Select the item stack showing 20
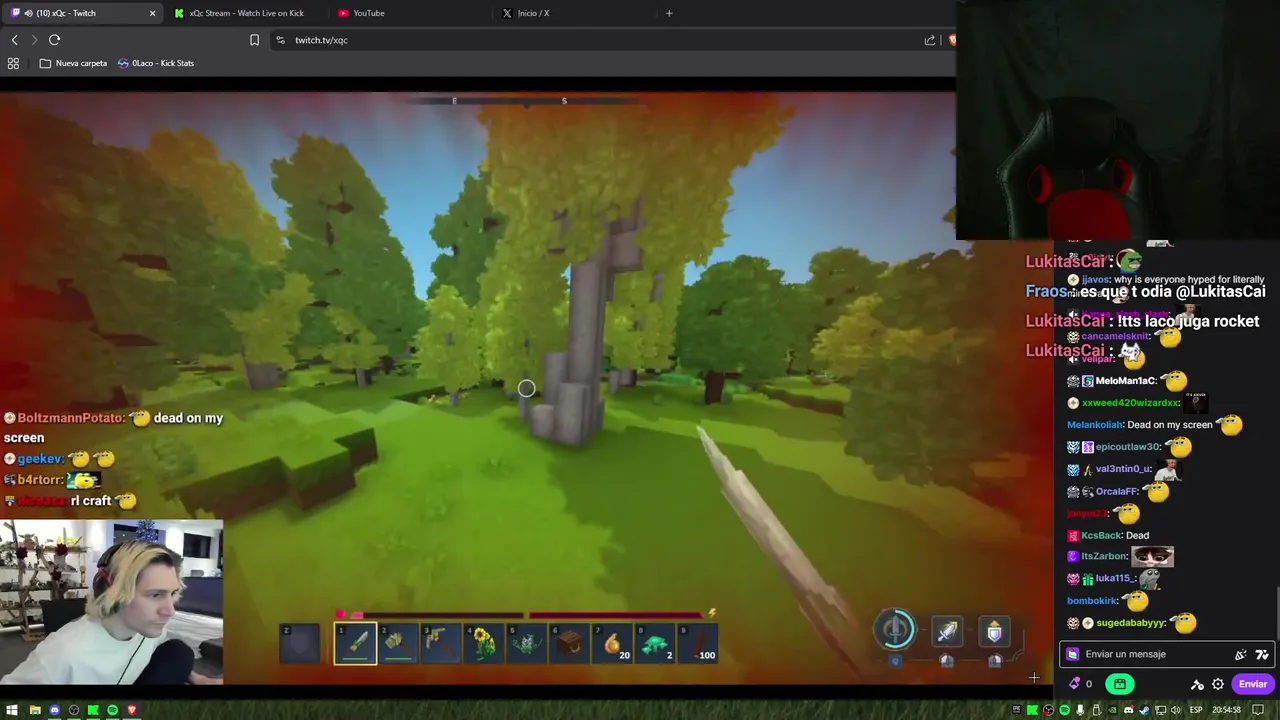 tap(613, 643)
